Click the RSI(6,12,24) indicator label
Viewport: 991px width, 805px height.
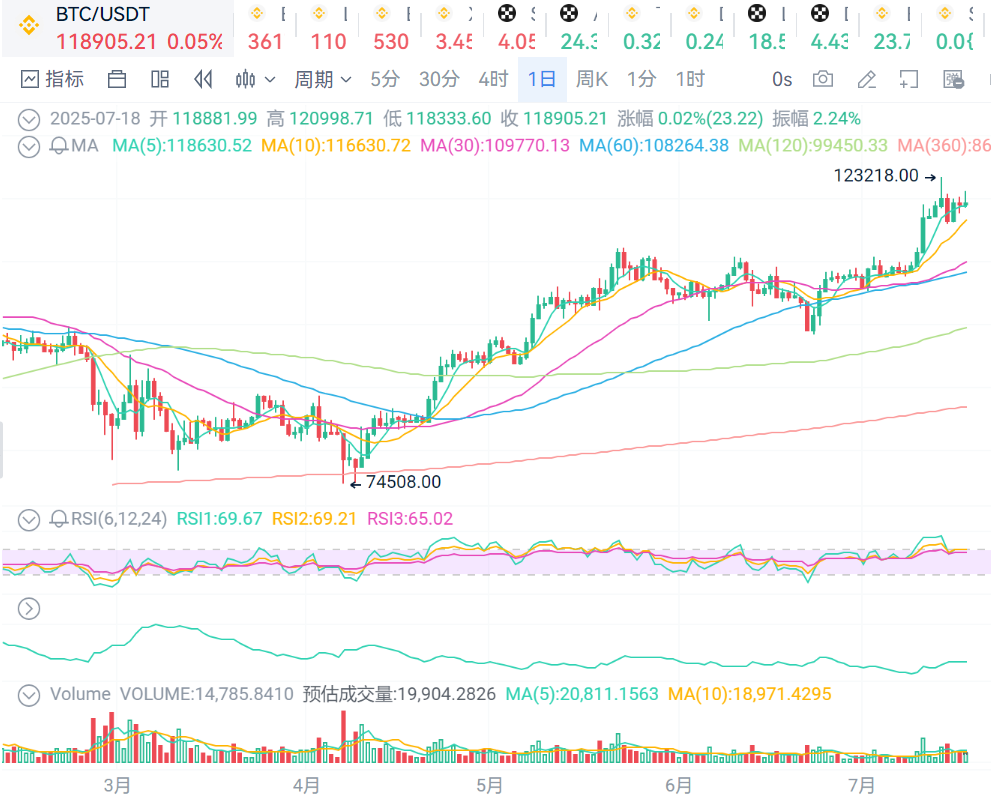pyautogui.click(x=119, y=519)
